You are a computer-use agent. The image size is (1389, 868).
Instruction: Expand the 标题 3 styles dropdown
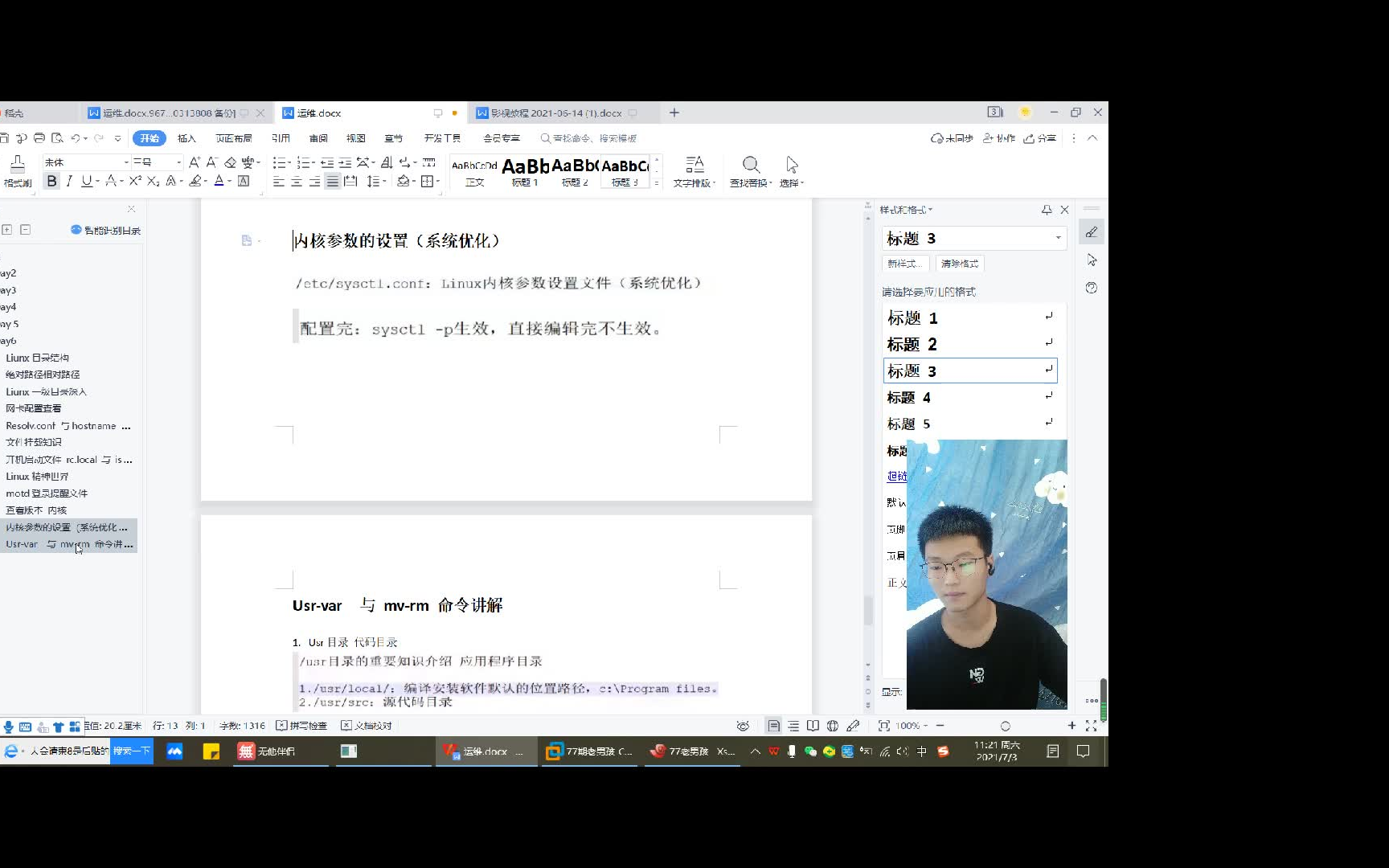pyautogui.click(x=1057, y=238)
